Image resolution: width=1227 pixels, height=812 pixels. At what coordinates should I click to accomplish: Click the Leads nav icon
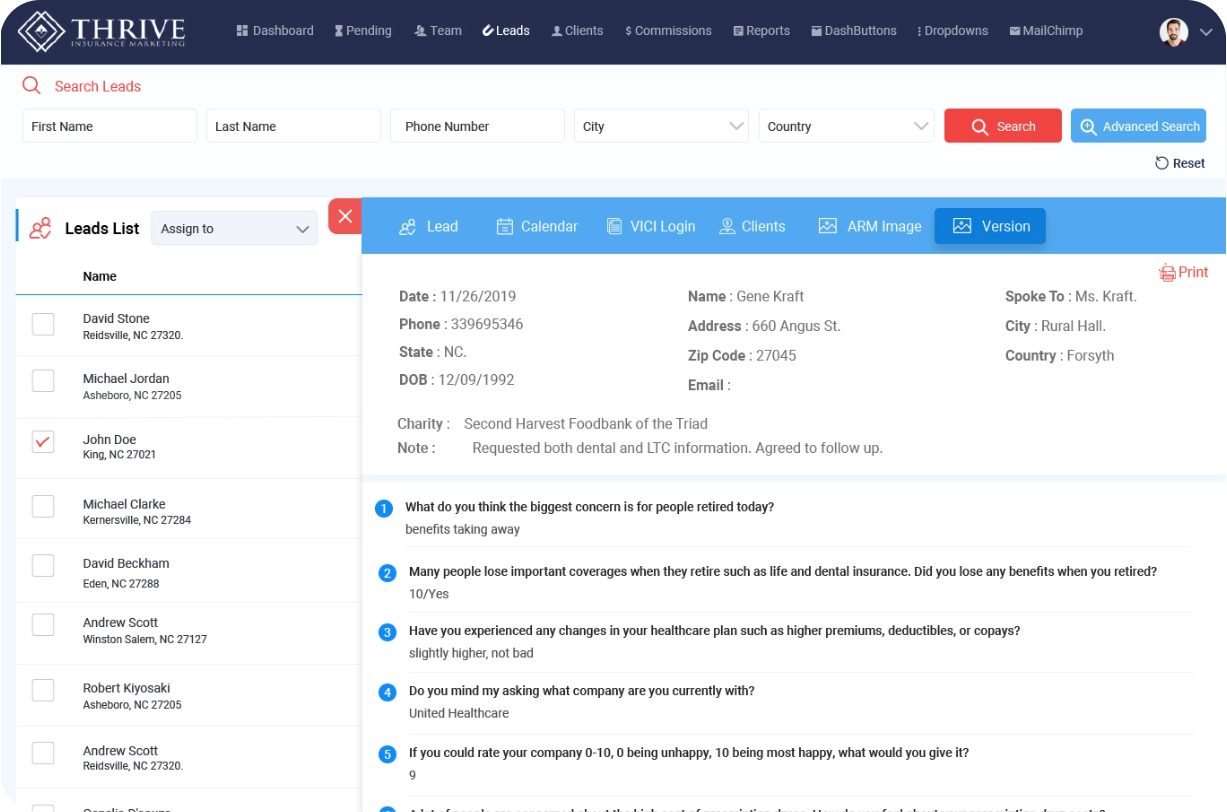point(488,31)
